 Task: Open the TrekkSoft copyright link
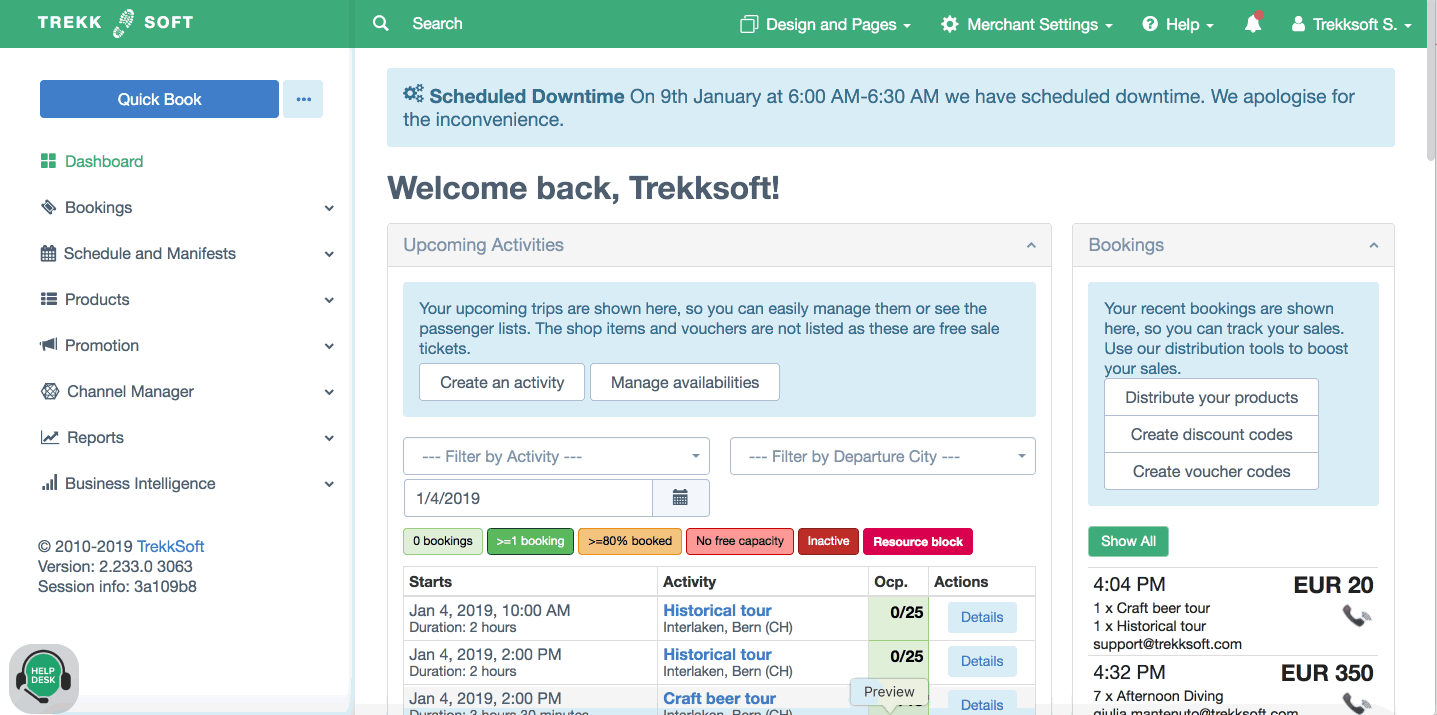(x=171, y=546)
